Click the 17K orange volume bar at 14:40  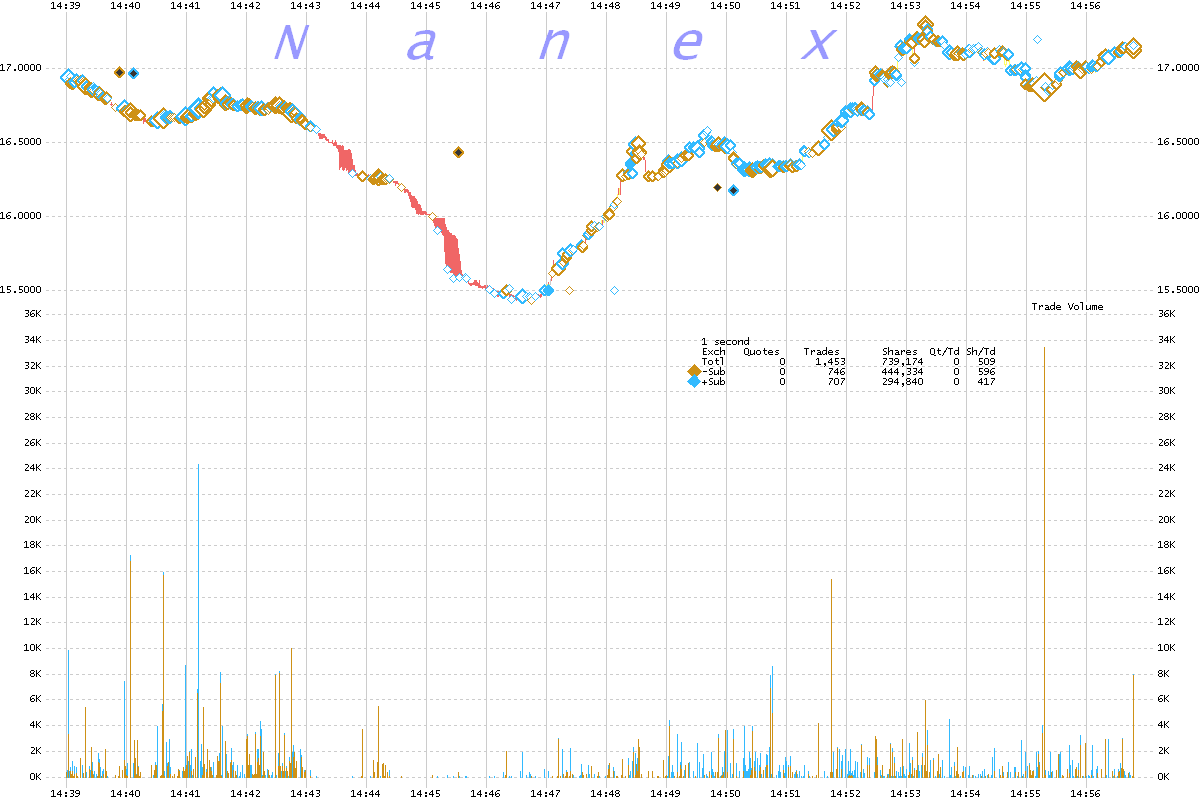tap(130, 666)
